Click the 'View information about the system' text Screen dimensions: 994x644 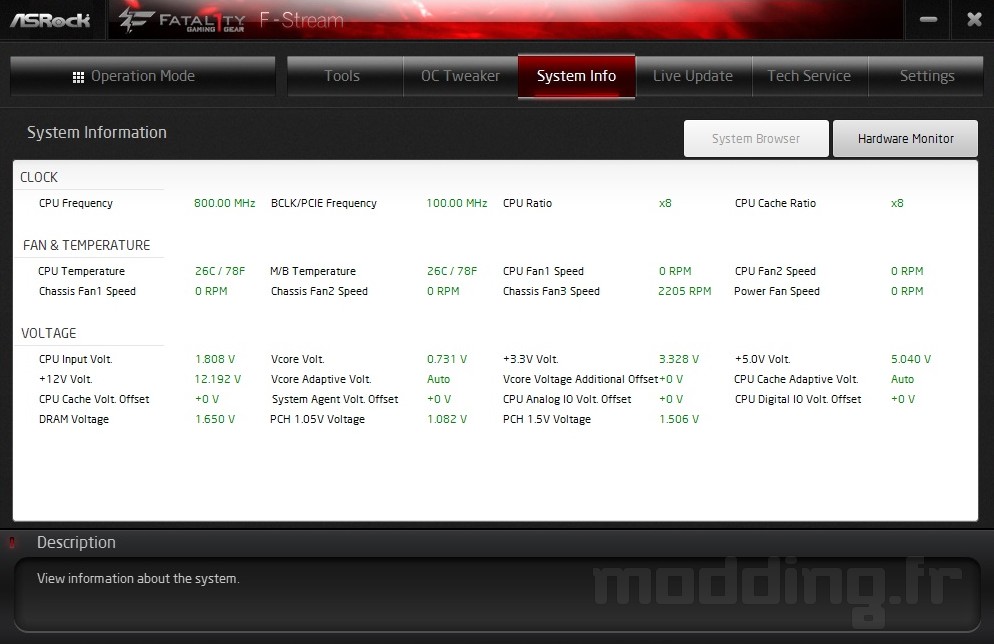(138, 579)
